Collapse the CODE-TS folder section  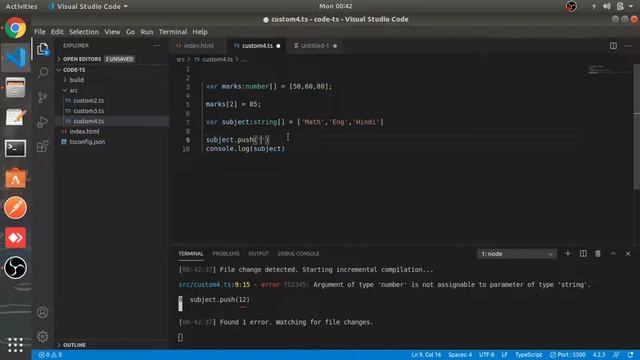click(74, 70)
